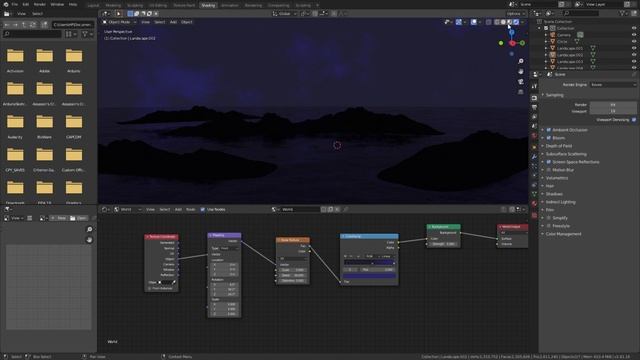This screenshot has width=640, height=360.
Task: Switch to the Animation workspace tab
Action: pos(230,5)
